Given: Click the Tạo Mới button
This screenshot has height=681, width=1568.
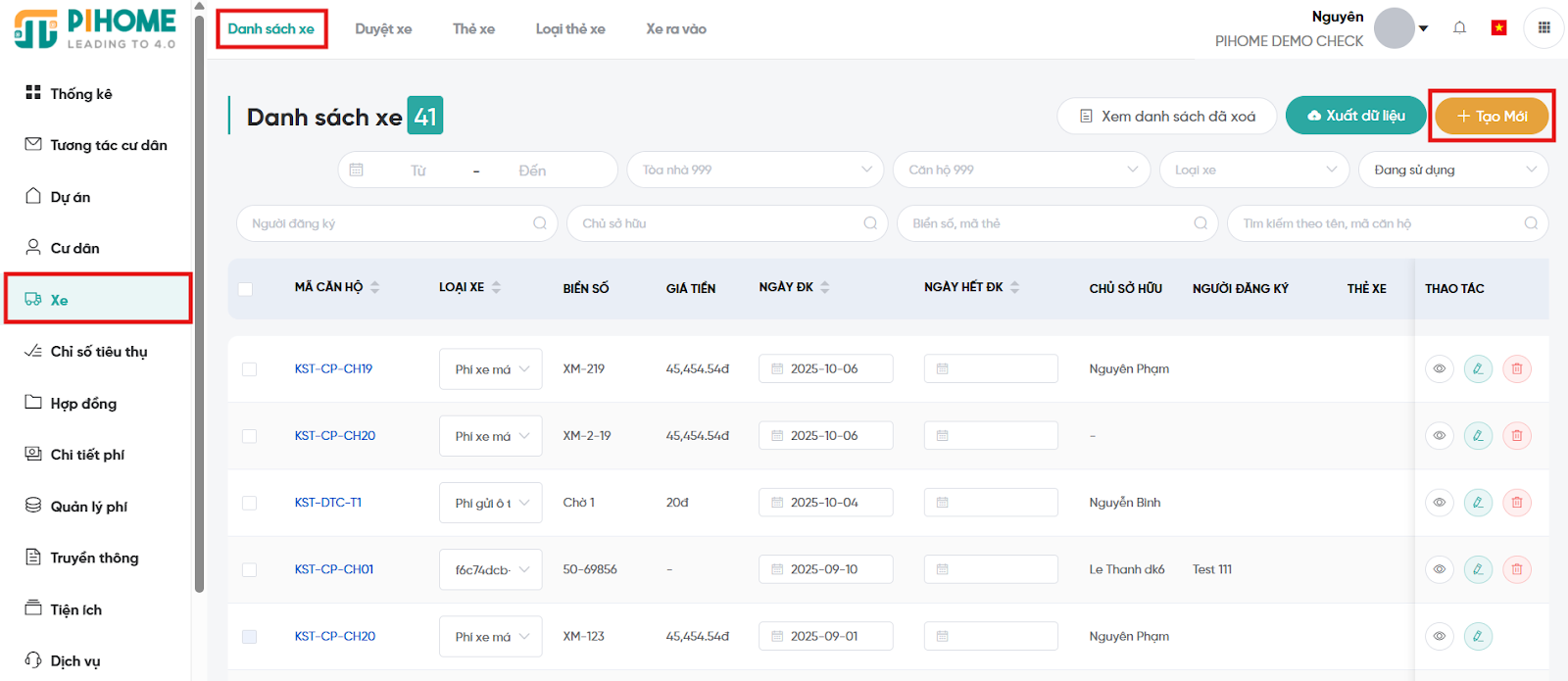Looking at the screenshot, I should 1491,116.
